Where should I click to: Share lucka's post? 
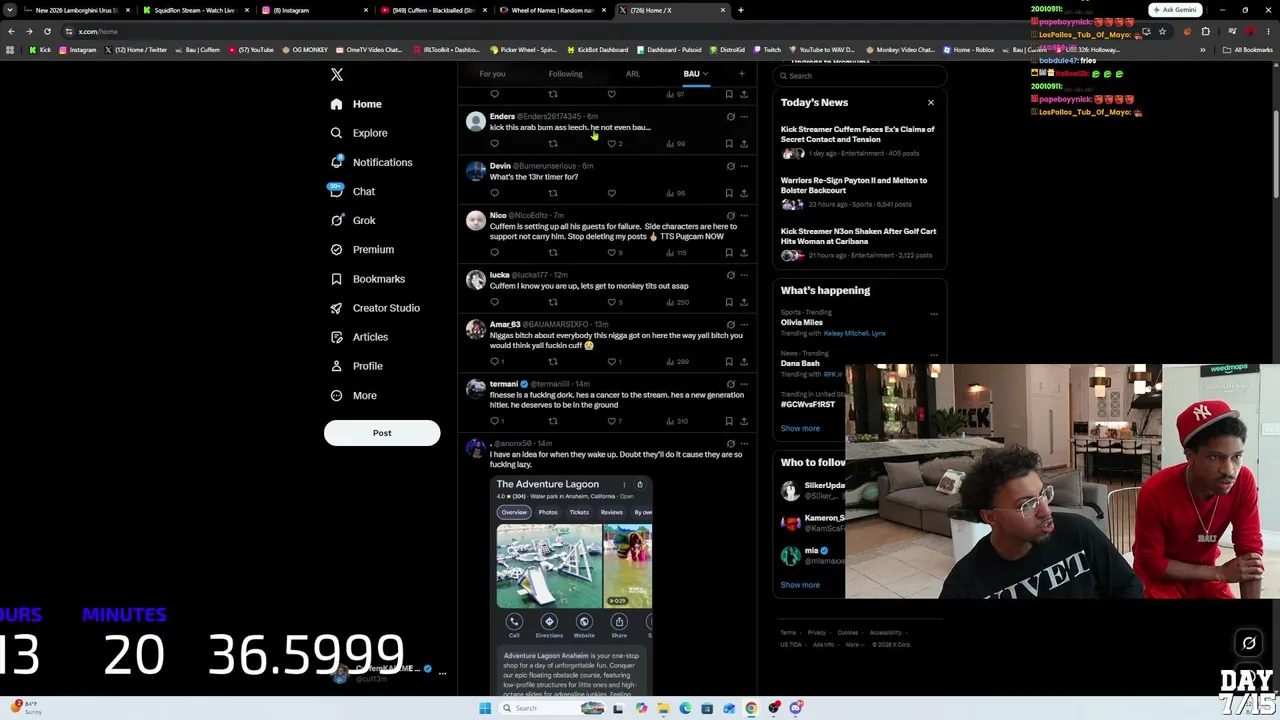744,302
